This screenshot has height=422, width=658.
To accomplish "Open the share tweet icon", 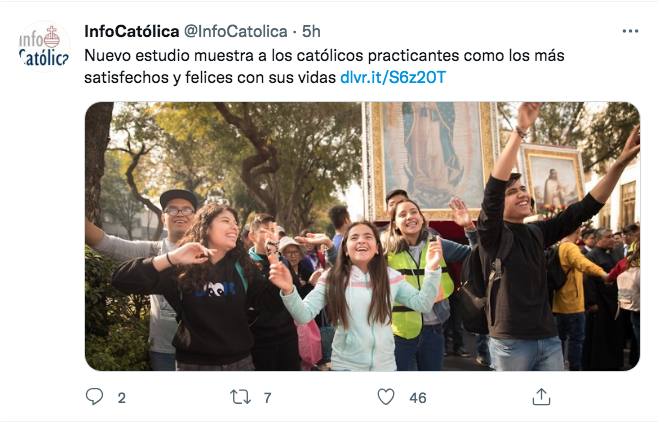I will pos(541,396).
